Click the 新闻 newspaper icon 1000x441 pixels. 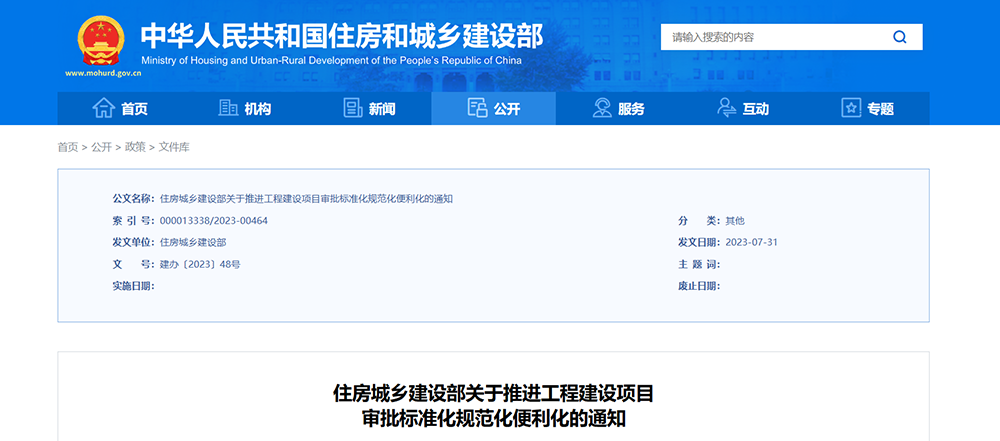tap(353, 108)
